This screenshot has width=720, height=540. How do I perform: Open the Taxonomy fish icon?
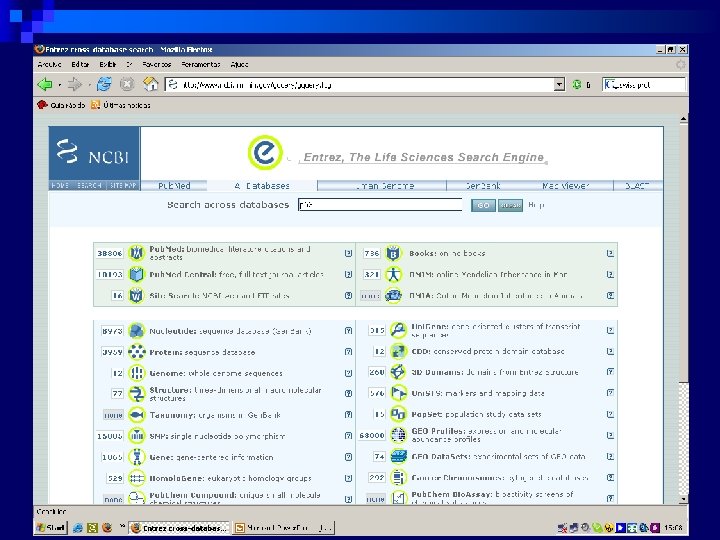[137, 414]
